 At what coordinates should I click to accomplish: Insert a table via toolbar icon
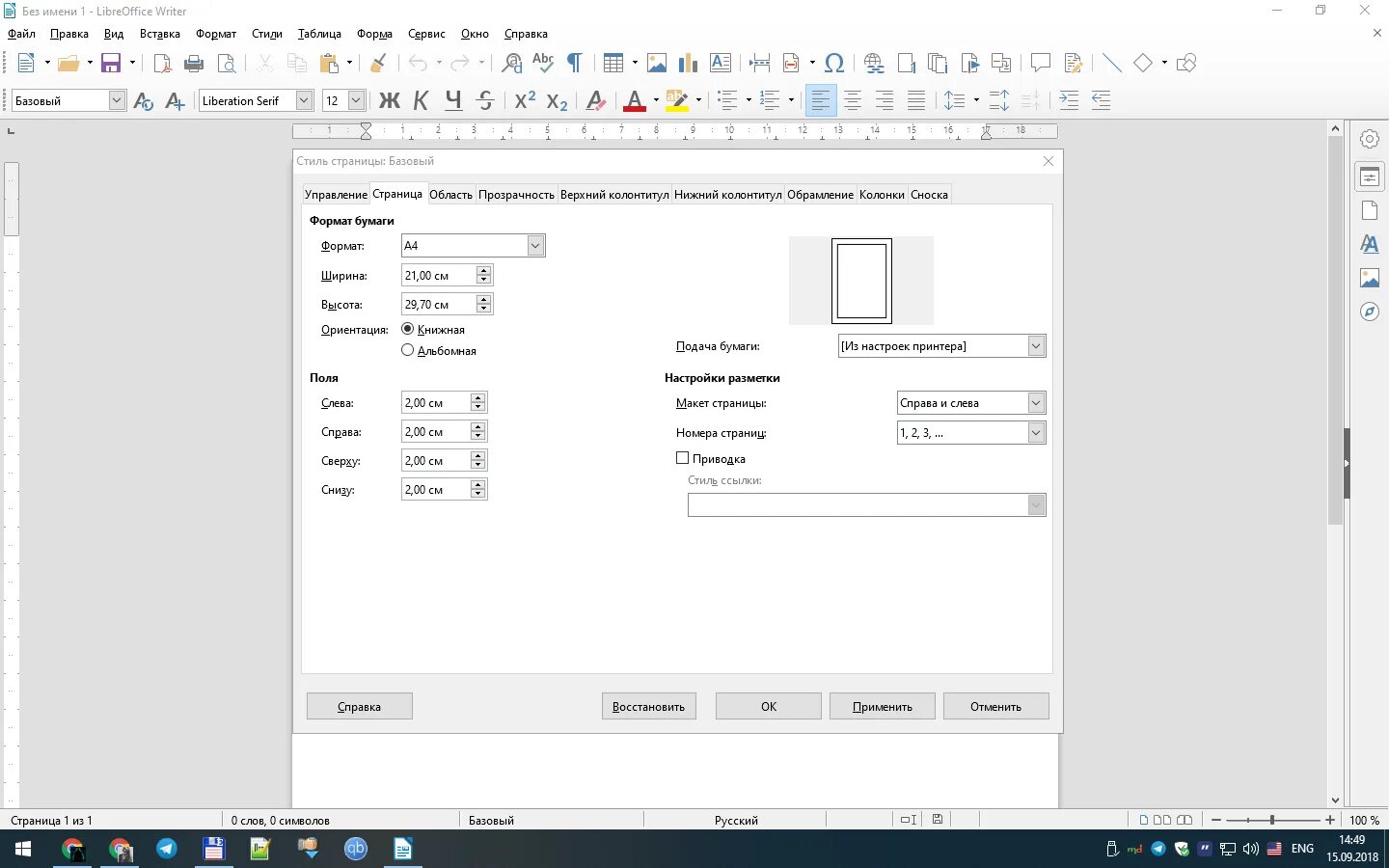click(x=613, y=64)
